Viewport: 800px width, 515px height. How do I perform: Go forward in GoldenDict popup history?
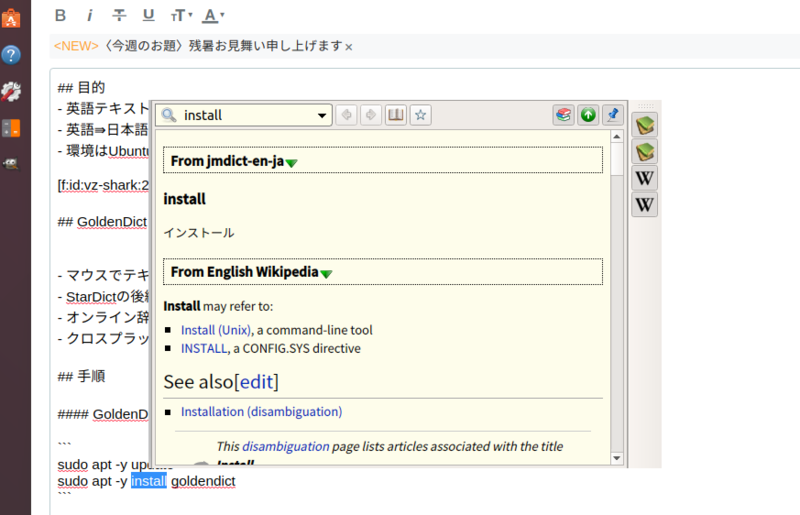[x=371, y=115]
